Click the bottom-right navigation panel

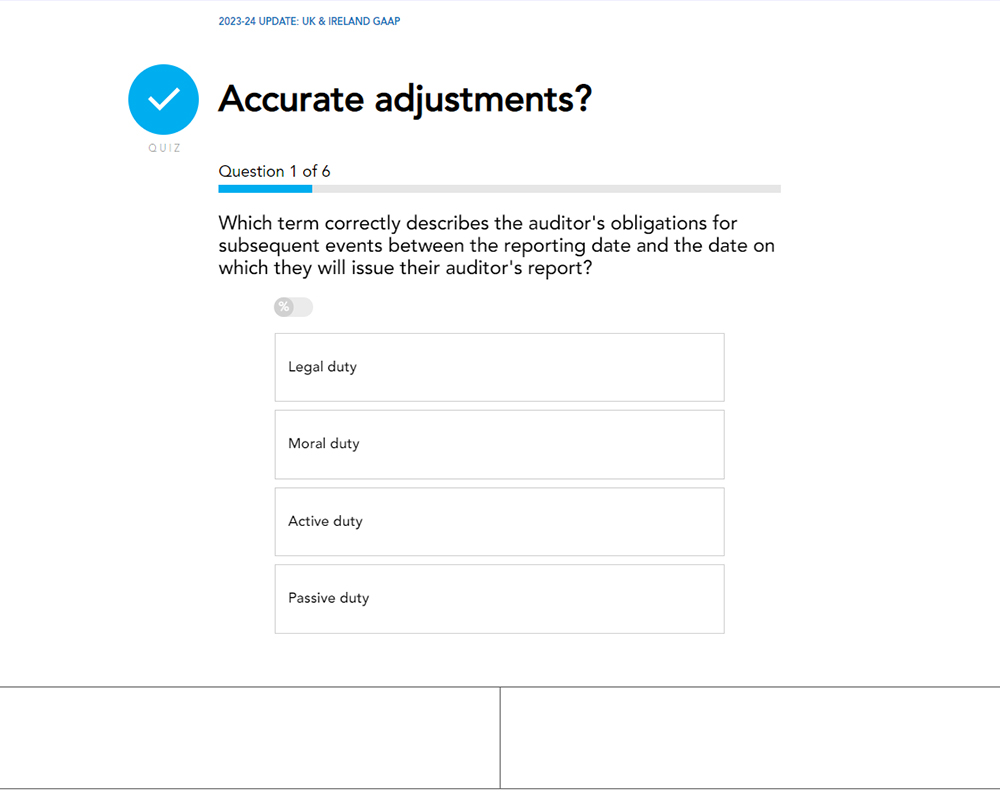(x=751, y=738)
